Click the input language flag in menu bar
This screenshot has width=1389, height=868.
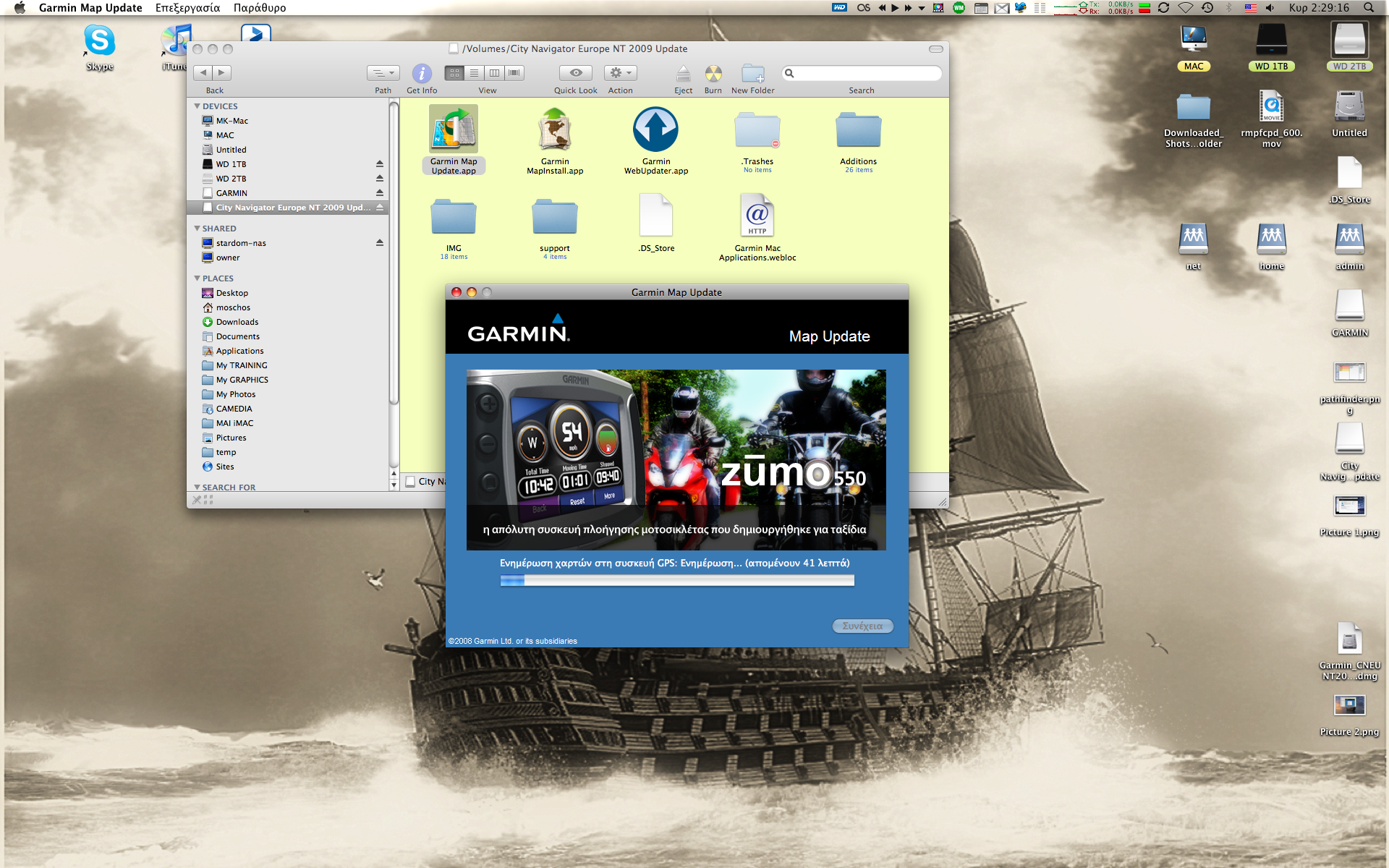(x=1250, y=8)
